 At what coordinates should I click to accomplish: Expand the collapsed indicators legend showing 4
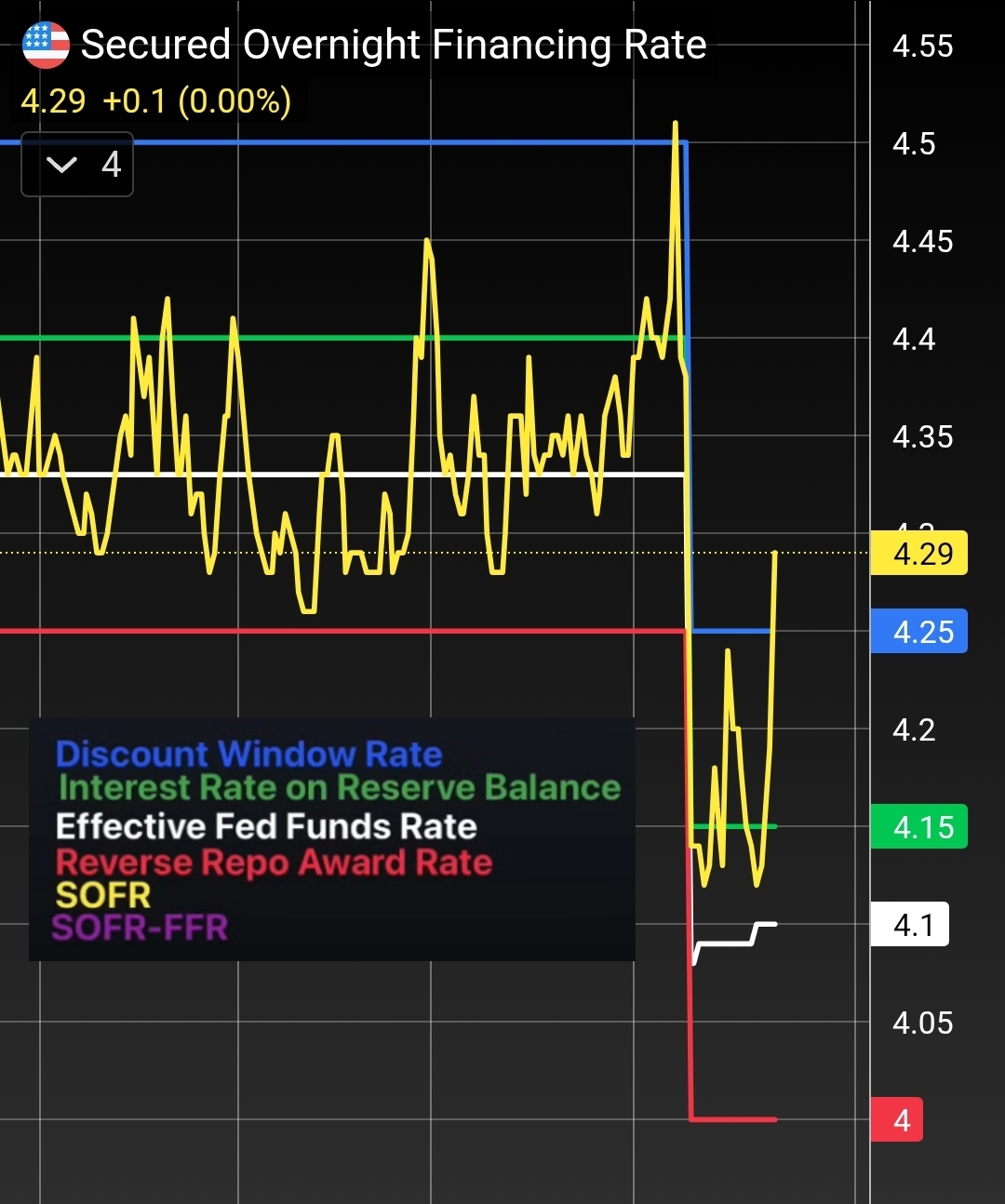coord(77,165)
